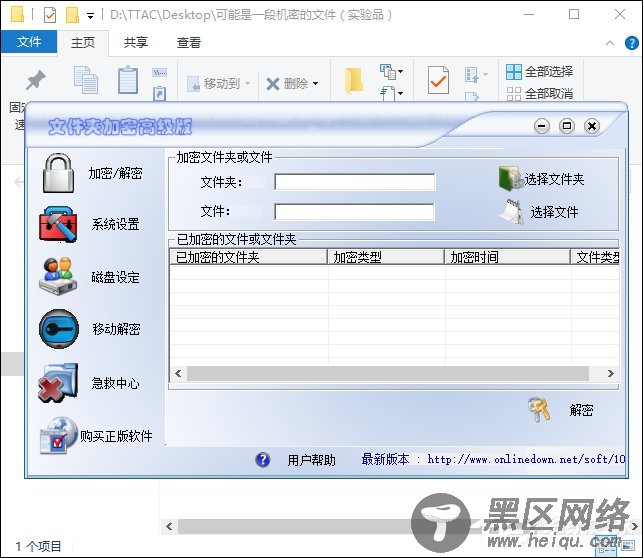
Task: Open 系统设置 toolbox icon
Action: pyautogui.click(x=58, y=224)
